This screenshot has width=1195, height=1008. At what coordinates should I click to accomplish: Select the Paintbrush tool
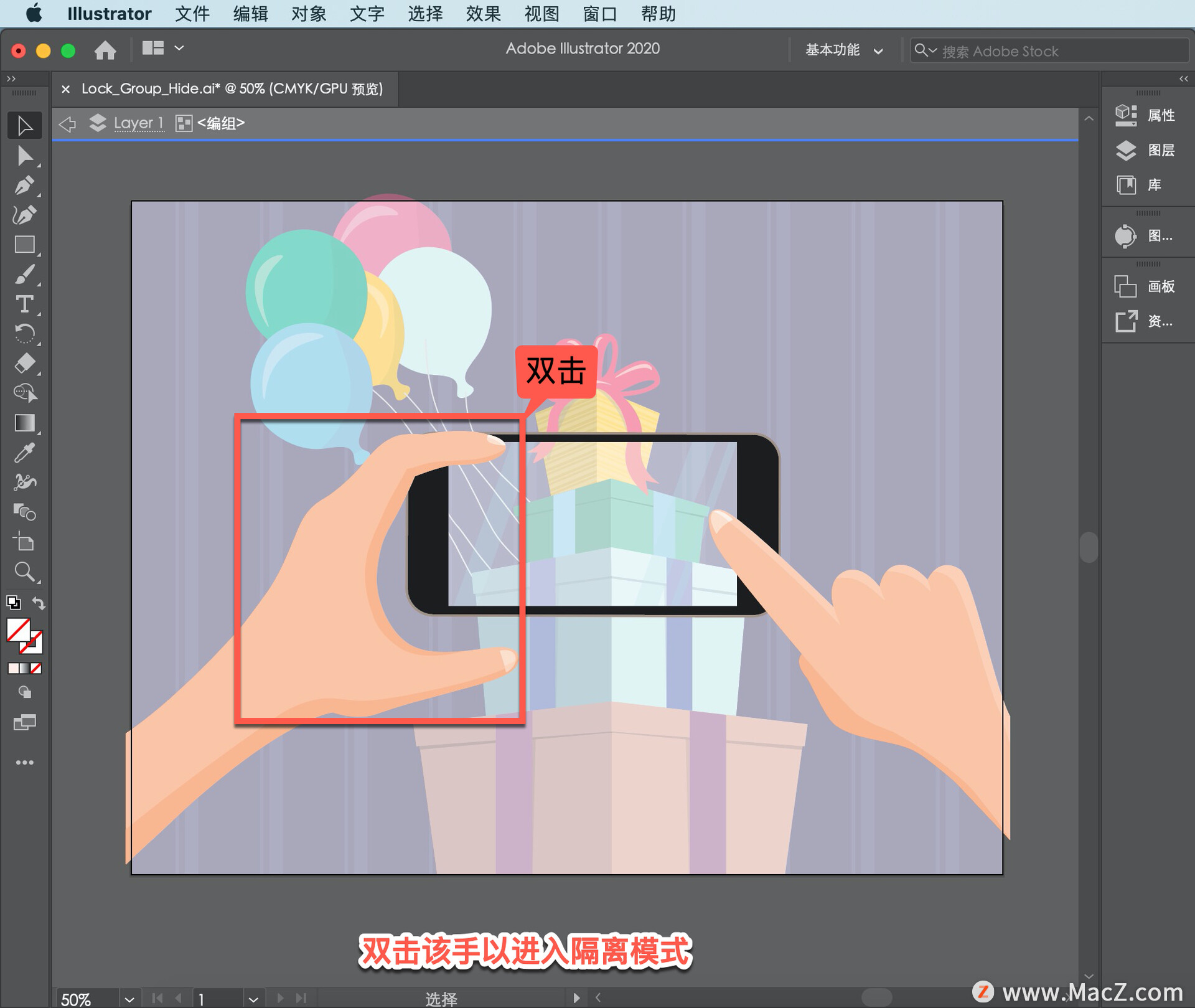tap(25, 275)
